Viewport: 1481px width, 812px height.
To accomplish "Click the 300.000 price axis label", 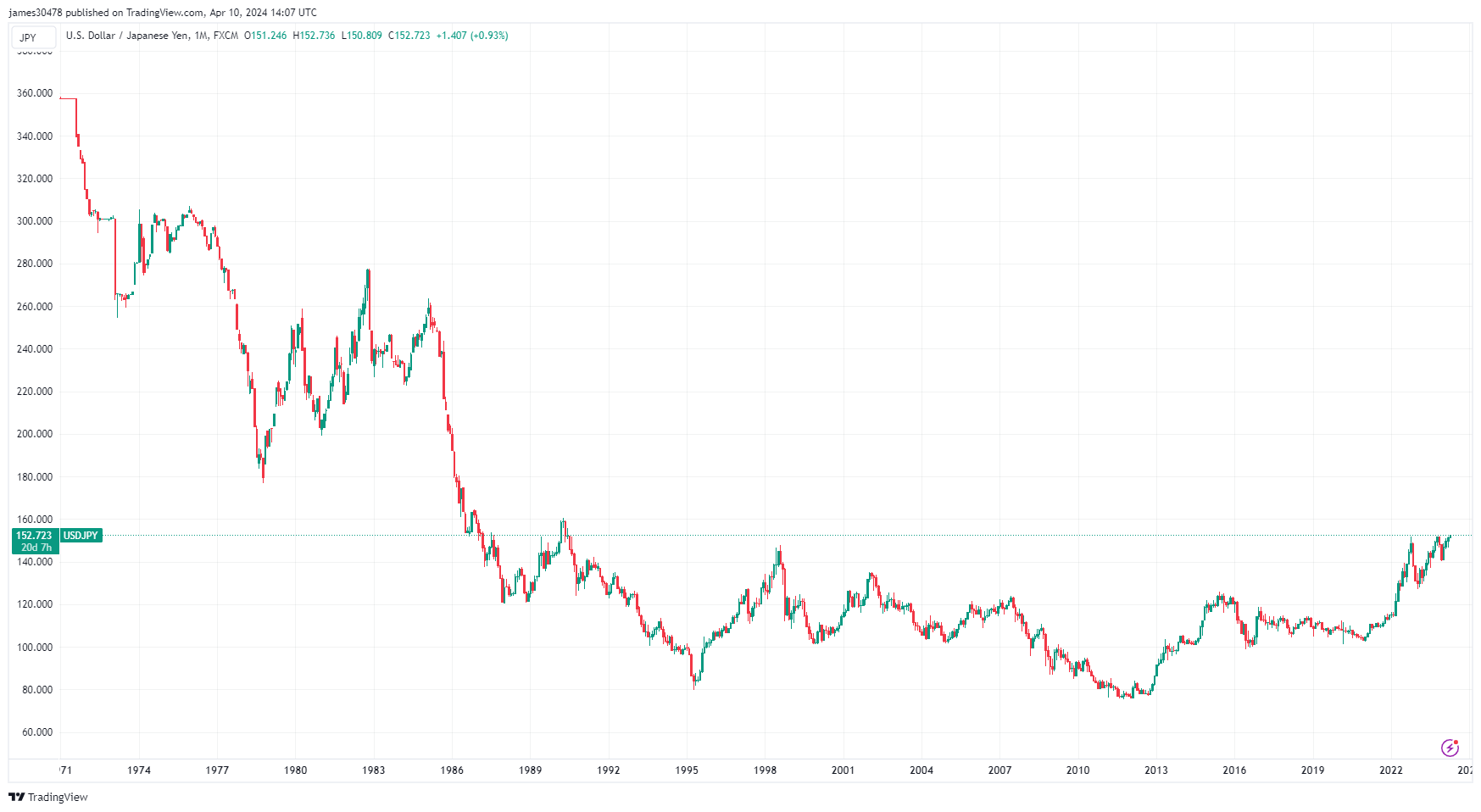I will 35,220.
